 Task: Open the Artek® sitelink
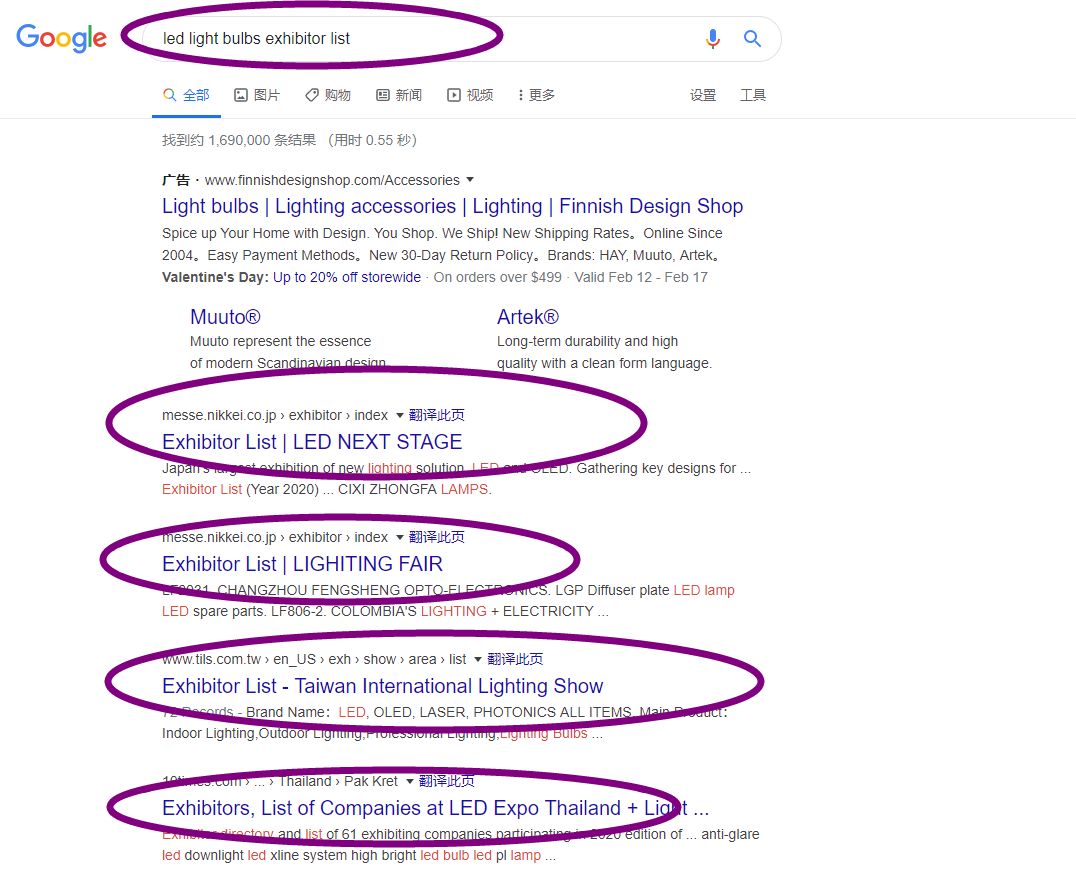(x=528, y=317)
